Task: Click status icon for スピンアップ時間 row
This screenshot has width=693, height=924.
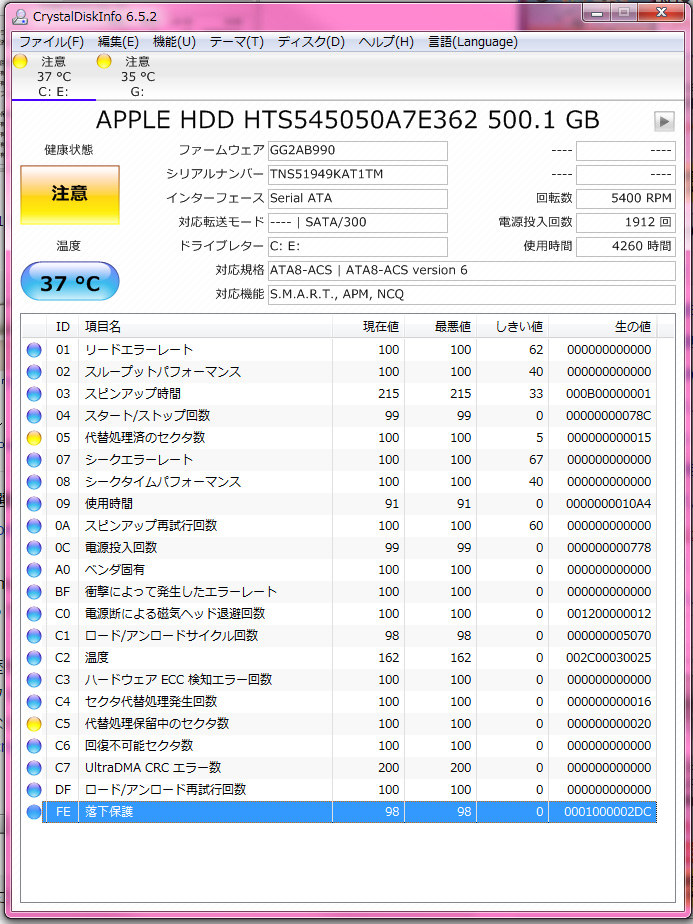Action: tap(34, 394)
